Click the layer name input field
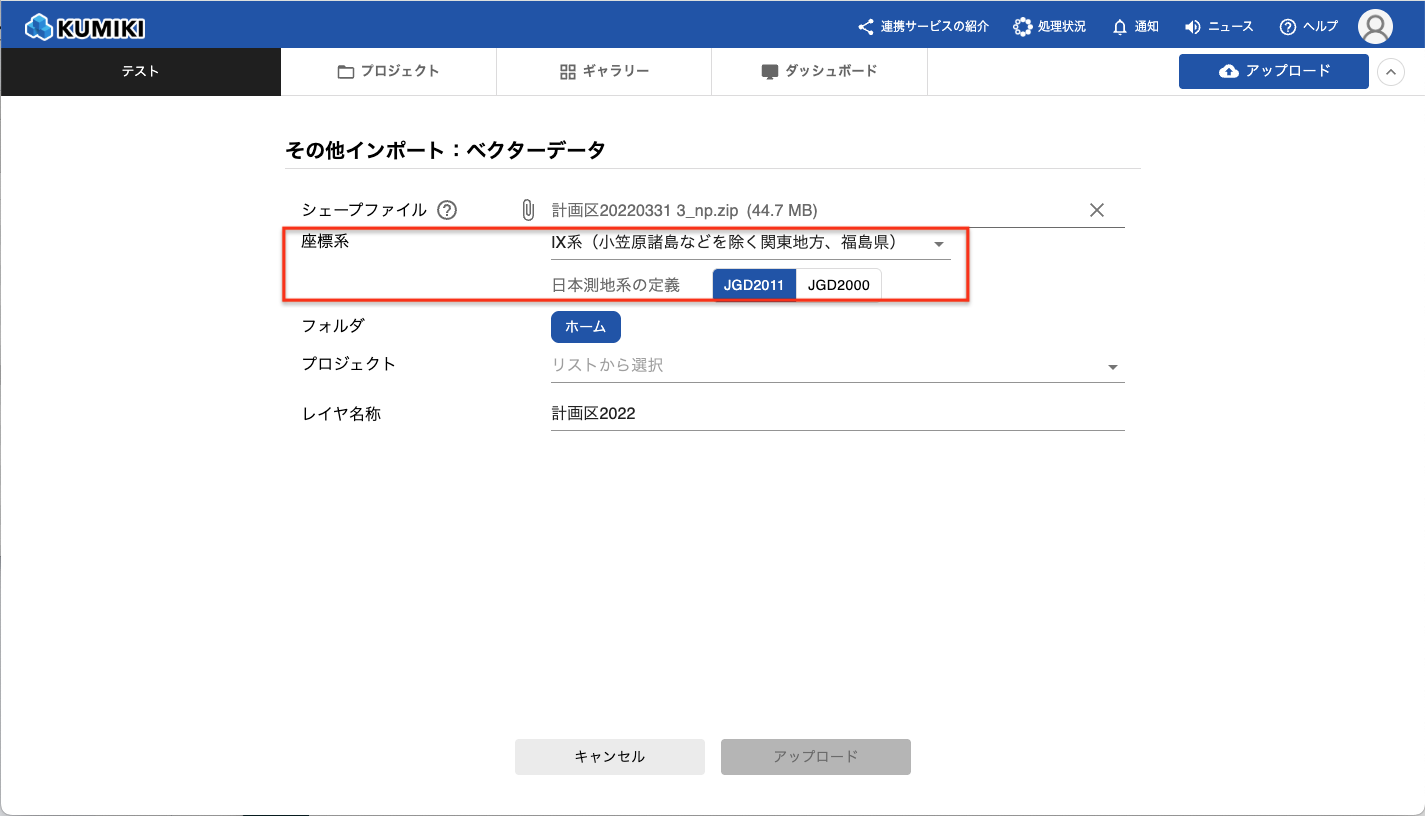The image size is (1425, 816). tap(836, 414)
